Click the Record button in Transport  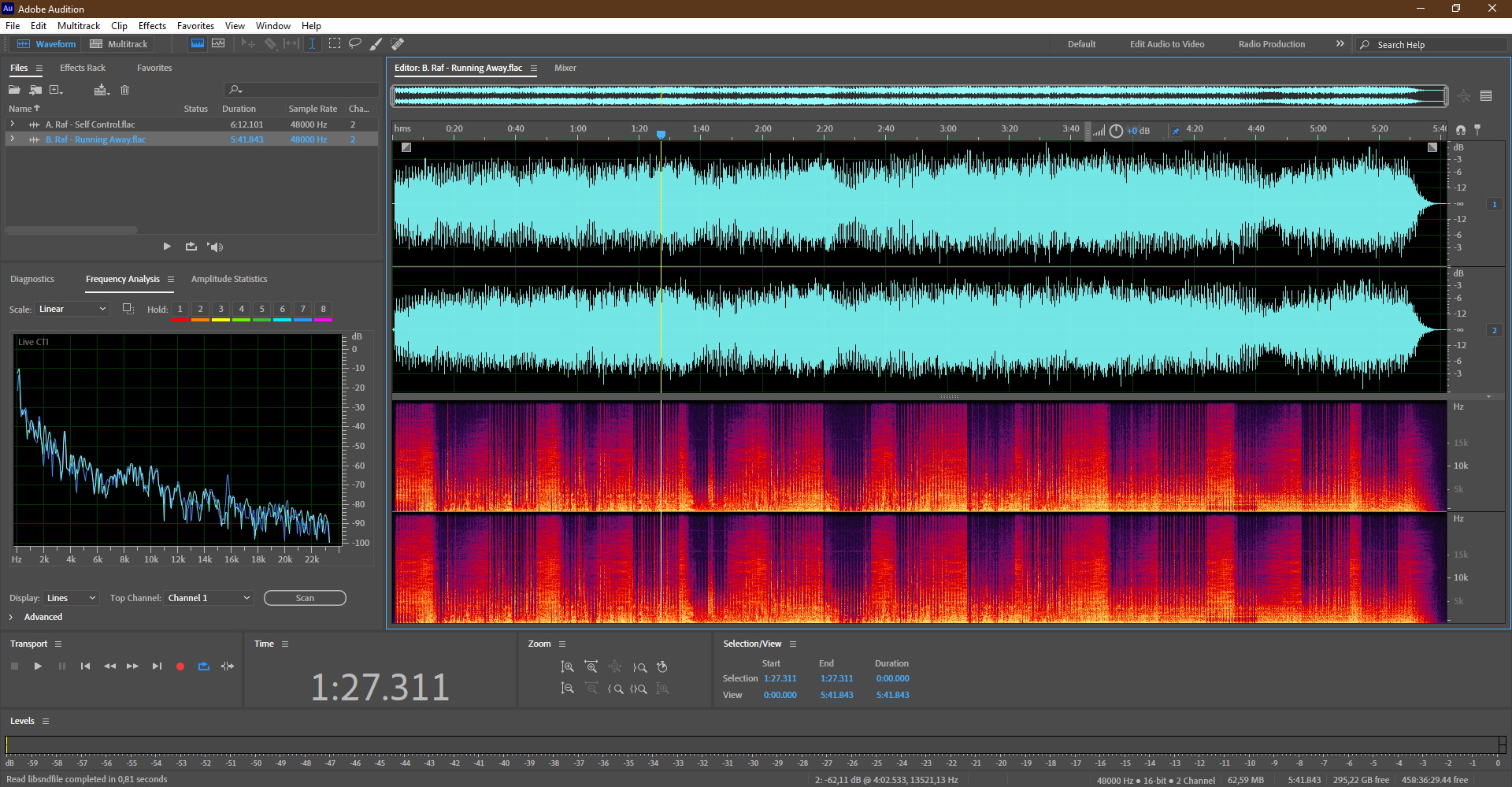tap(180, 666)
